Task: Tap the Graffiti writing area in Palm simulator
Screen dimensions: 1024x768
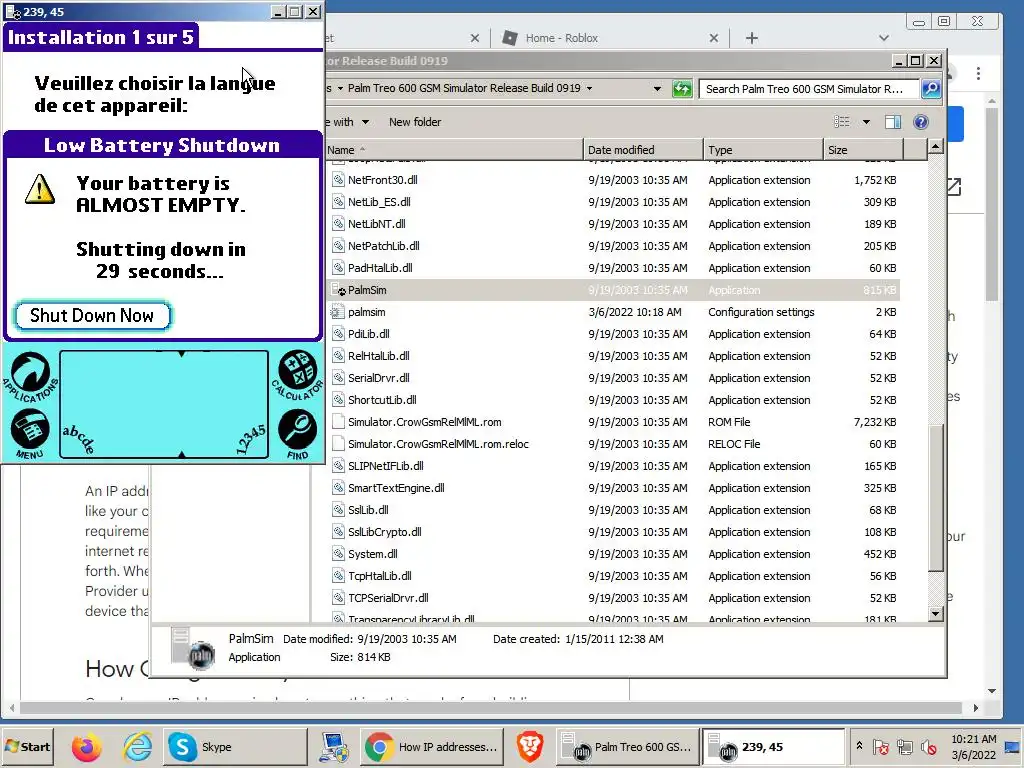Action: point(164,404)
